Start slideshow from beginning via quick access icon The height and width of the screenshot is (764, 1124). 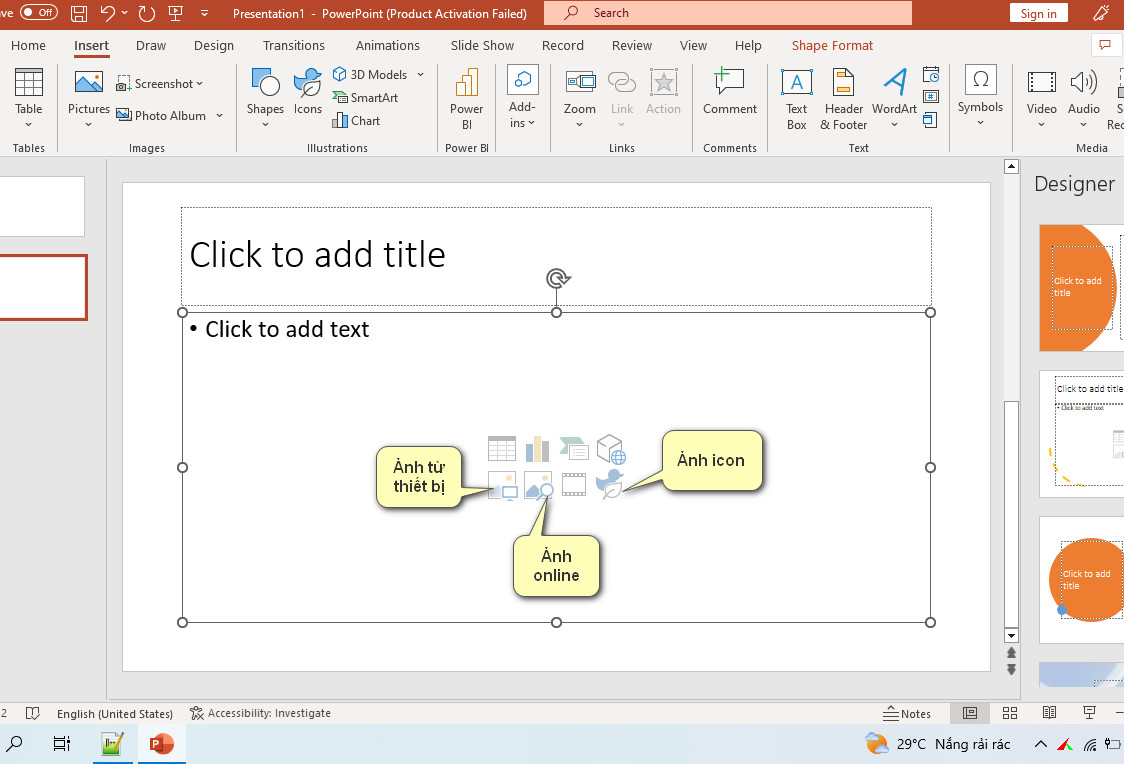(x=175, y=13)
